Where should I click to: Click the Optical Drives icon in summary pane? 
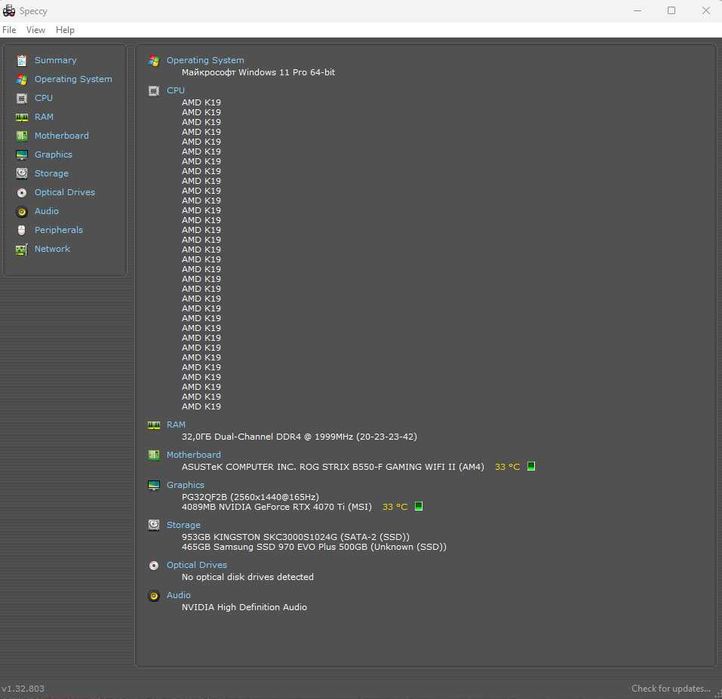pyautogui.click(x=154, y=565)
